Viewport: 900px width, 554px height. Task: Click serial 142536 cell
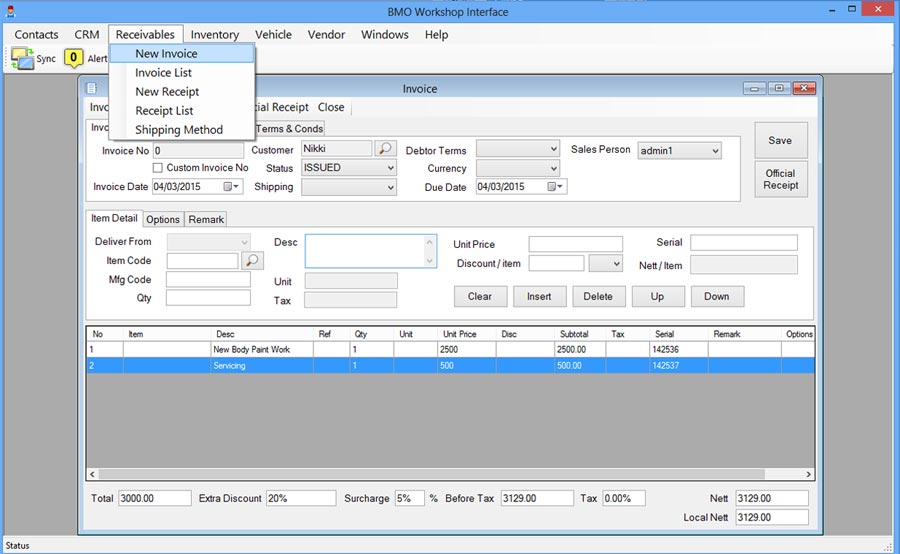click(x=678, y=349)
